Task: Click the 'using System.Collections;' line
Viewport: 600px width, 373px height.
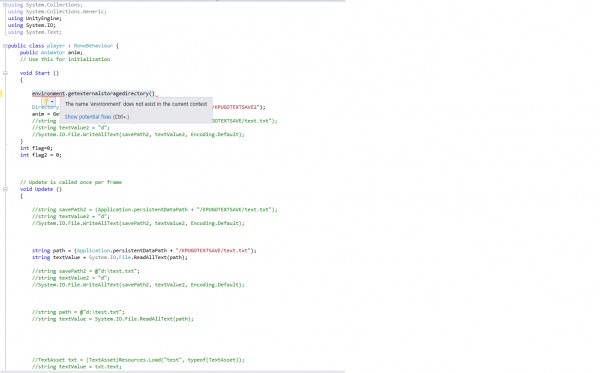Action: (45, 5)
